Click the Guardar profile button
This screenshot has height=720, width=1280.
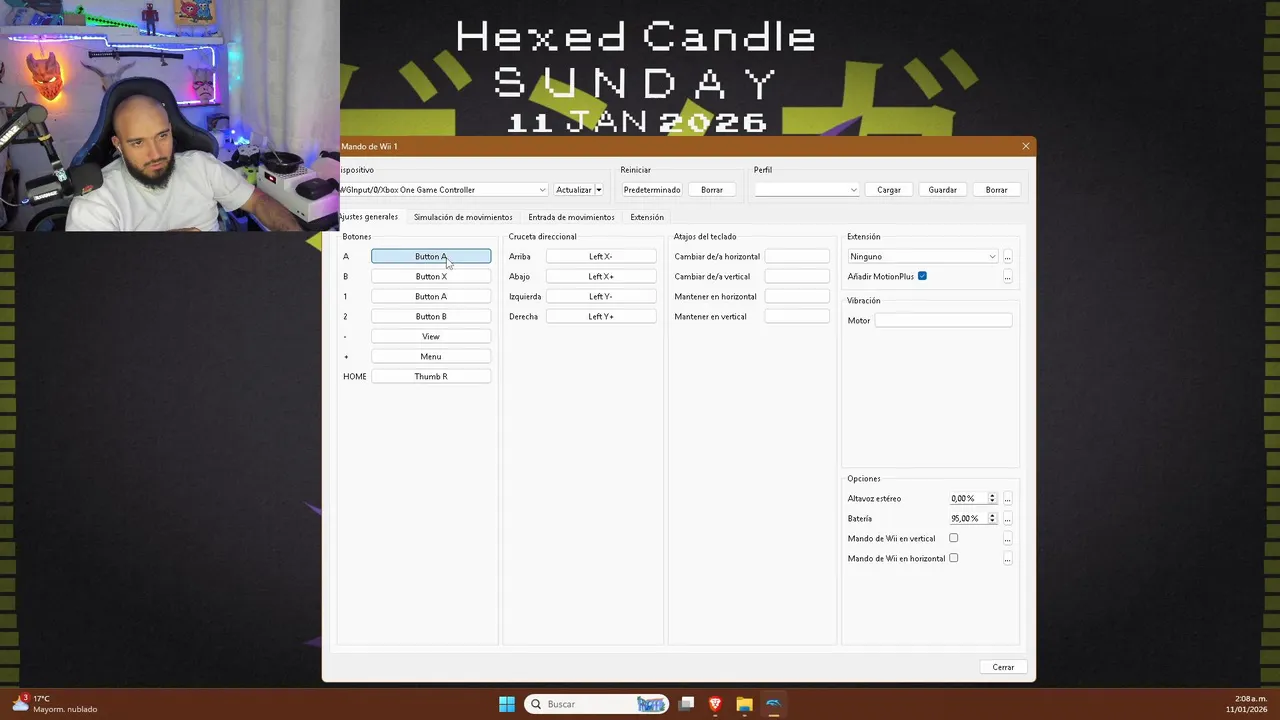(943, 190)
